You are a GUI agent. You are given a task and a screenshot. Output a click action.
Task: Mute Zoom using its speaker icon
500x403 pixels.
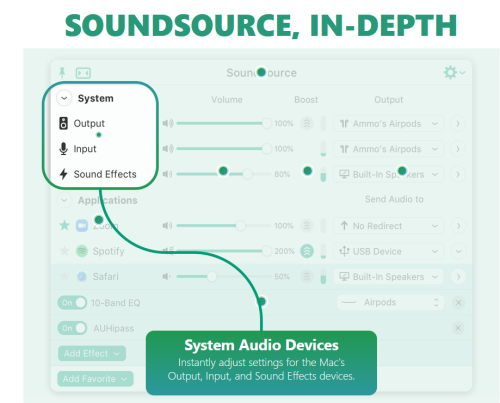tap(167, 226)
